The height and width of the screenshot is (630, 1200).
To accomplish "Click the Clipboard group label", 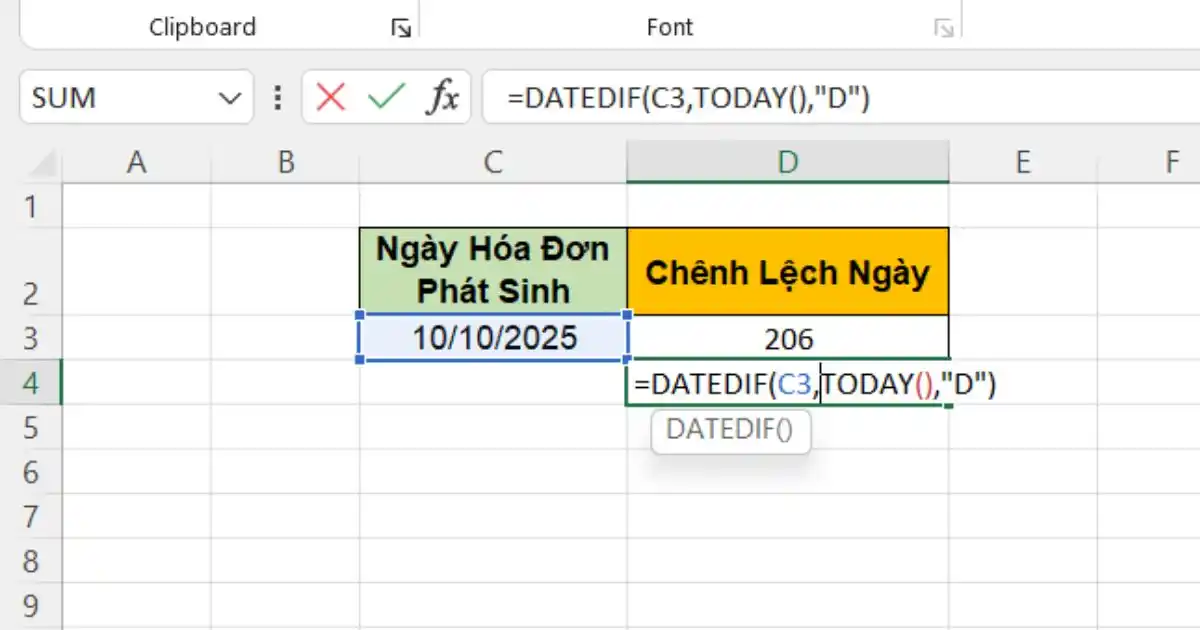I will [202, 27].
